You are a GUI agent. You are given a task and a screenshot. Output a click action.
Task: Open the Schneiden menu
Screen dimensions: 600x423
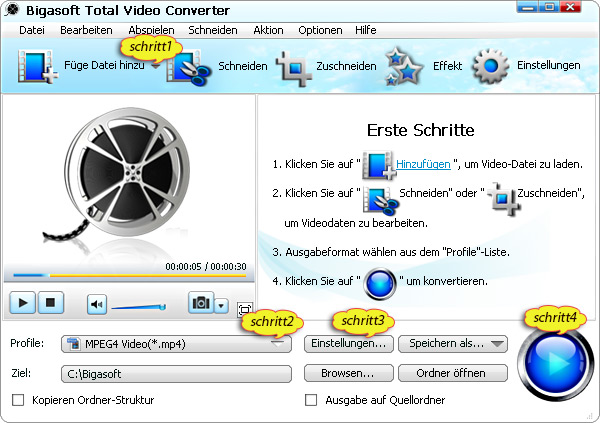pos(213,30)
